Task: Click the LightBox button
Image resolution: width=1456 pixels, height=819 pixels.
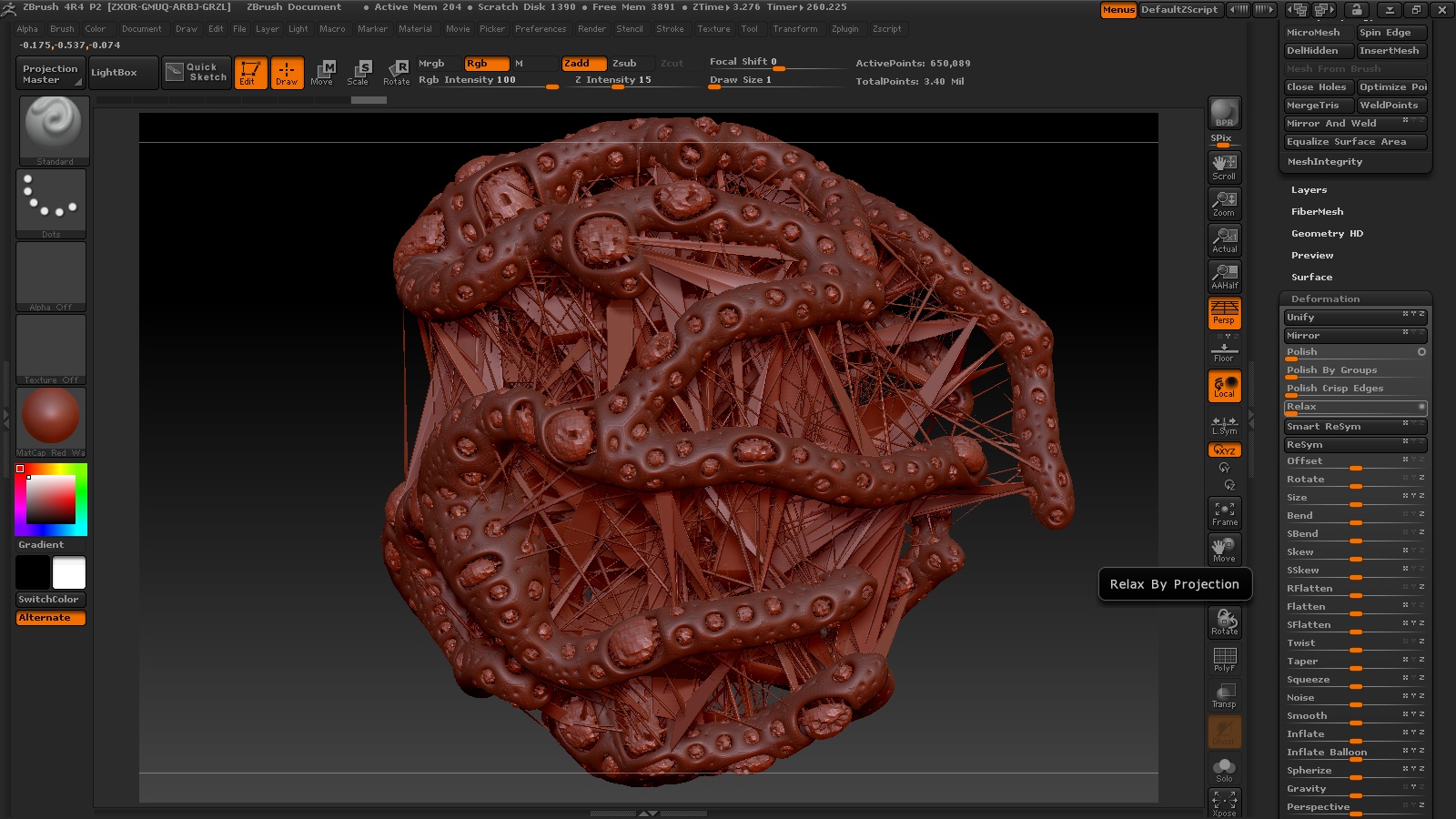Action: coord(115,73)
